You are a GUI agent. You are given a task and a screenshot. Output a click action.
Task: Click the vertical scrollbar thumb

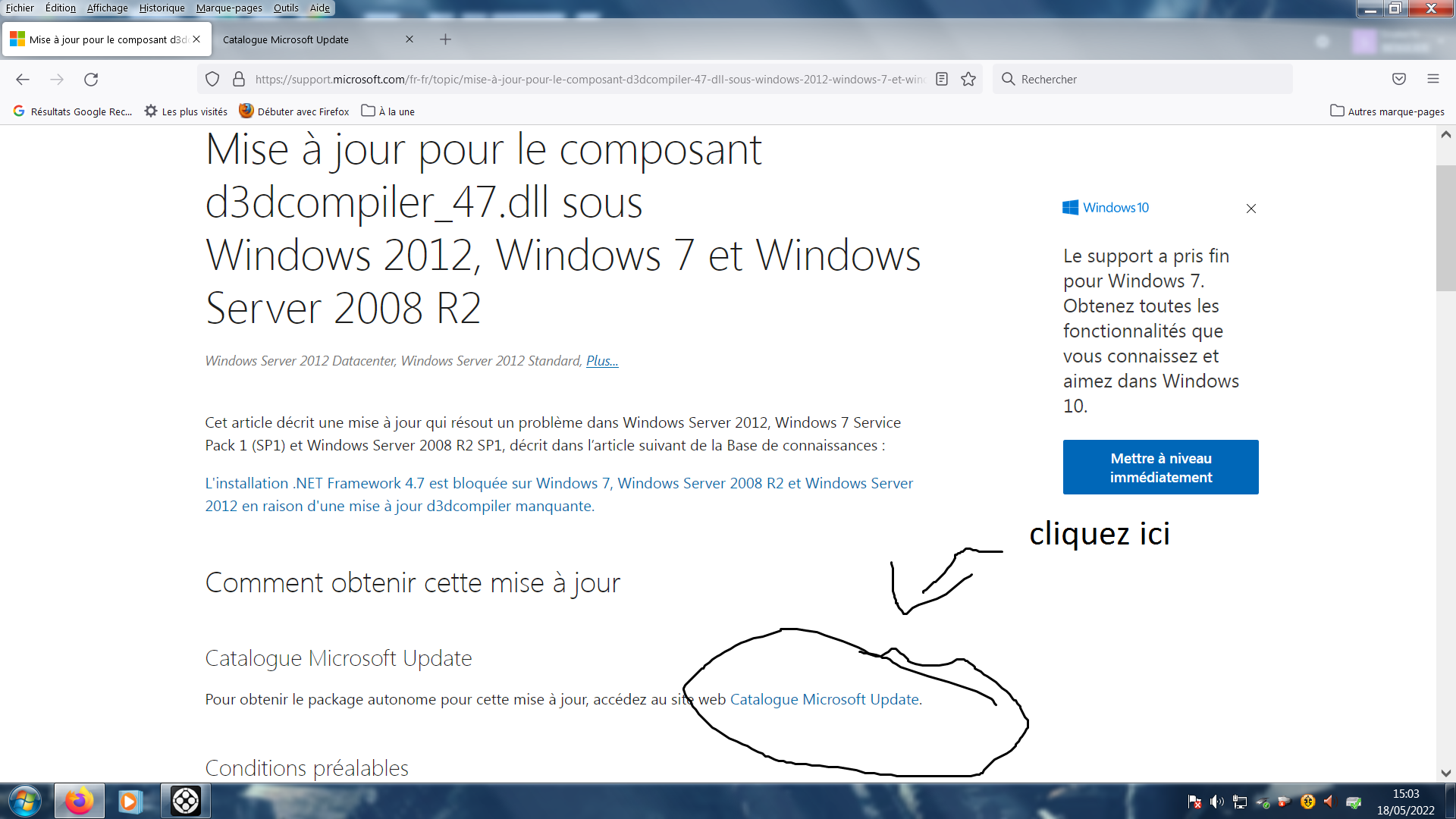(1445, 227)
